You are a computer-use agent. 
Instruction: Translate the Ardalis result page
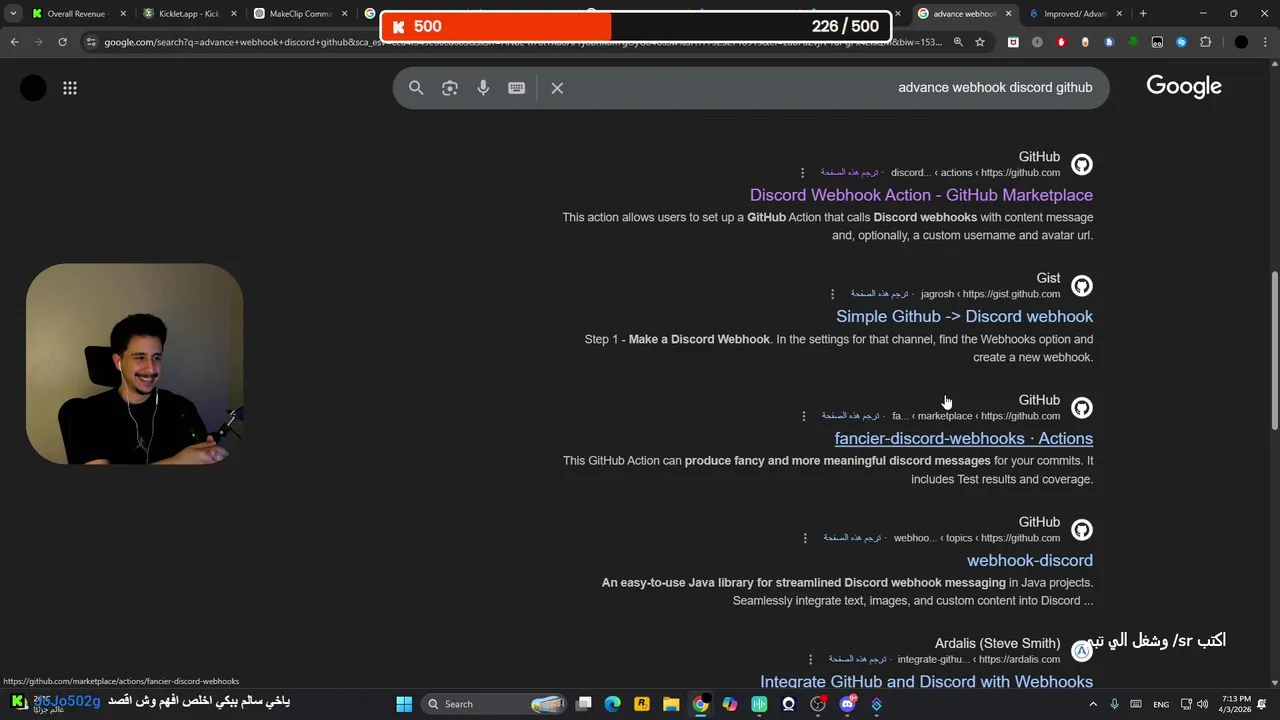(x=857, y=659)
